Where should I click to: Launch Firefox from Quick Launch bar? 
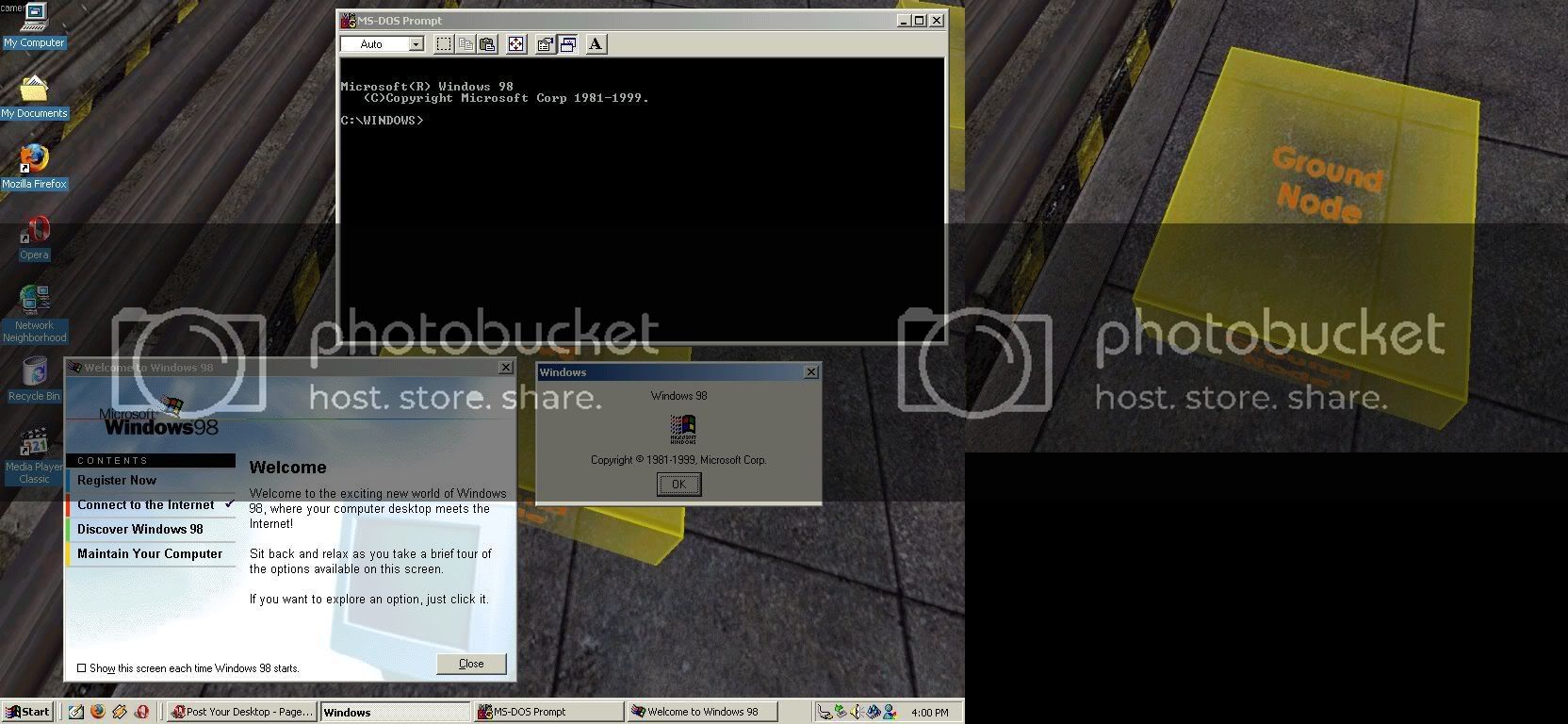(x=97, y=712)
